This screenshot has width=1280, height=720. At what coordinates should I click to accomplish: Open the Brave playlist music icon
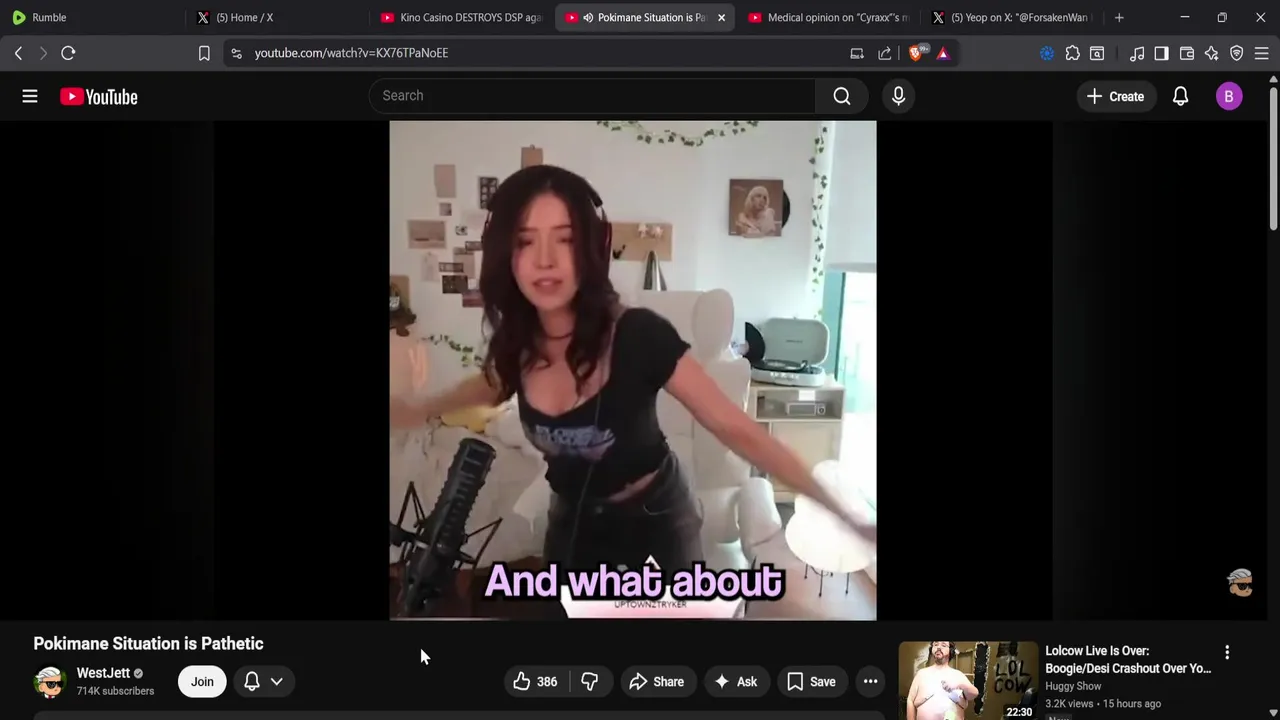click(x=1137, y=53)
